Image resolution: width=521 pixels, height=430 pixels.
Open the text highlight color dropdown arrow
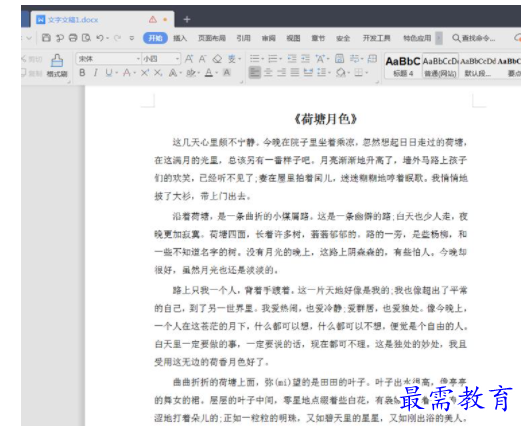[x=199, y=73]
